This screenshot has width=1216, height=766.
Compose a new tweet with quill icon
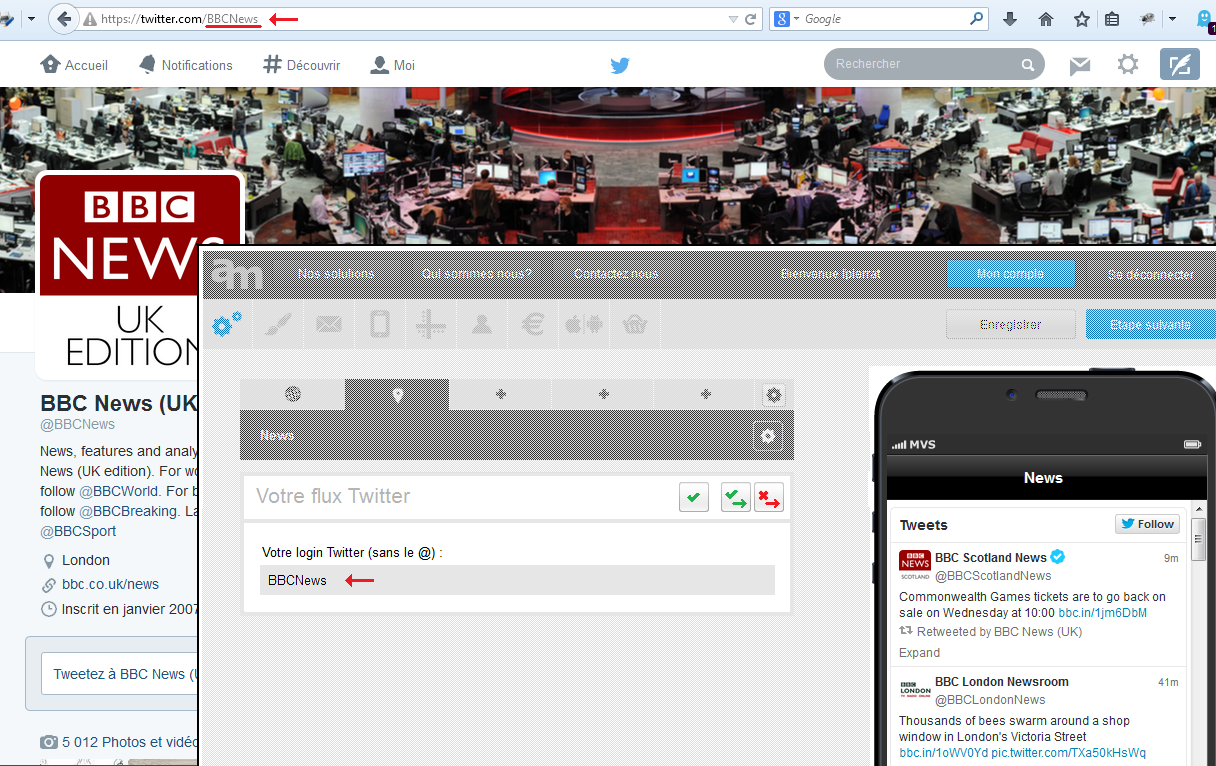(1179, 65)
